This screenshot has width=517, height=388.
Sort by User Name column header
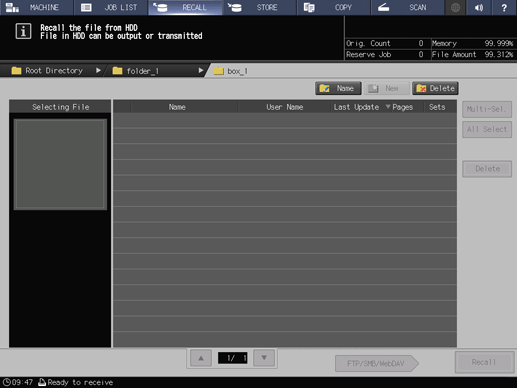click(x=285, y=107)
